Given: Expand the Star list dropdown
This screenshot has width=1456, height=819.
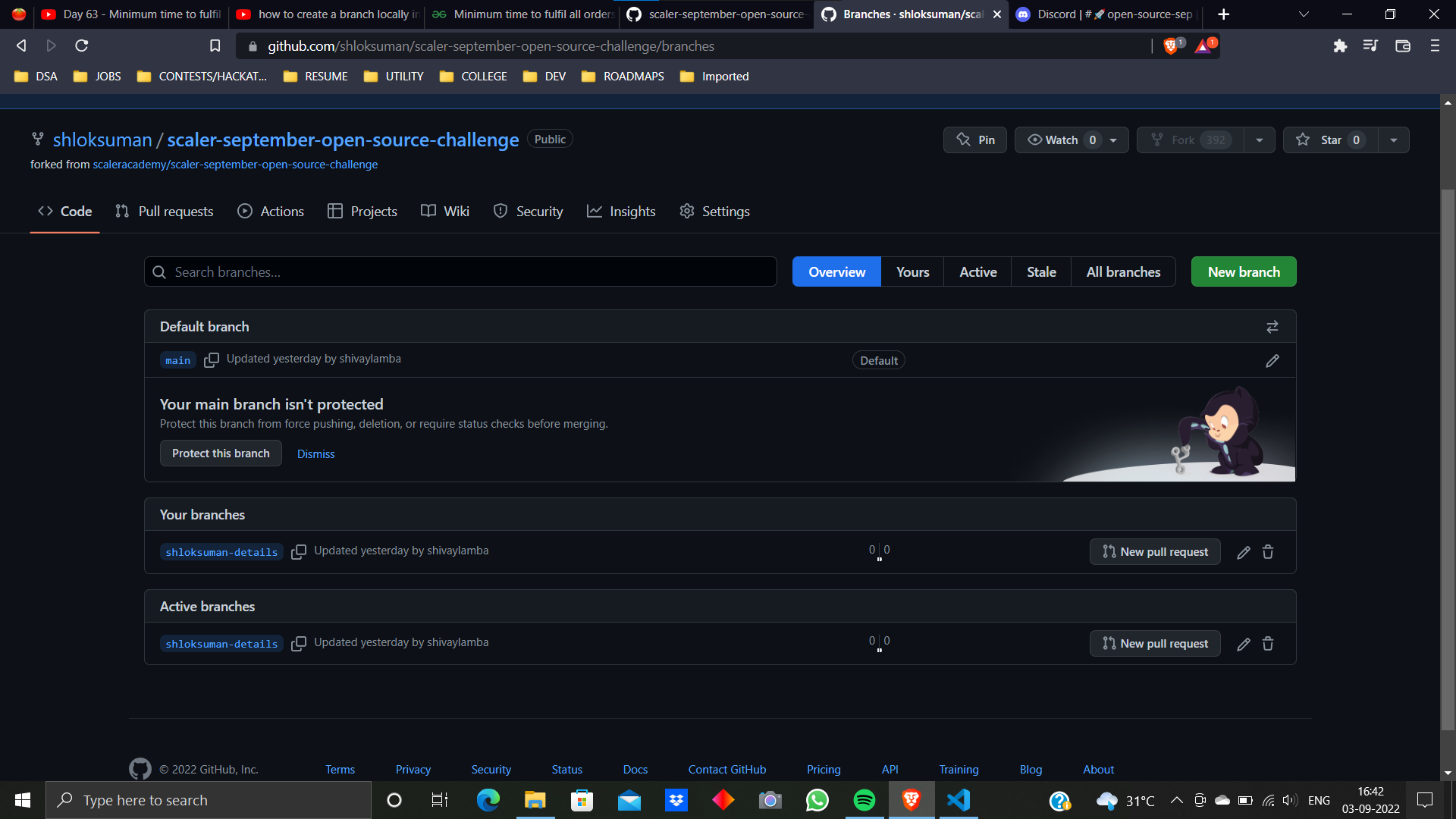Looking at the screenshot, I should click(x=1394, y=140).
